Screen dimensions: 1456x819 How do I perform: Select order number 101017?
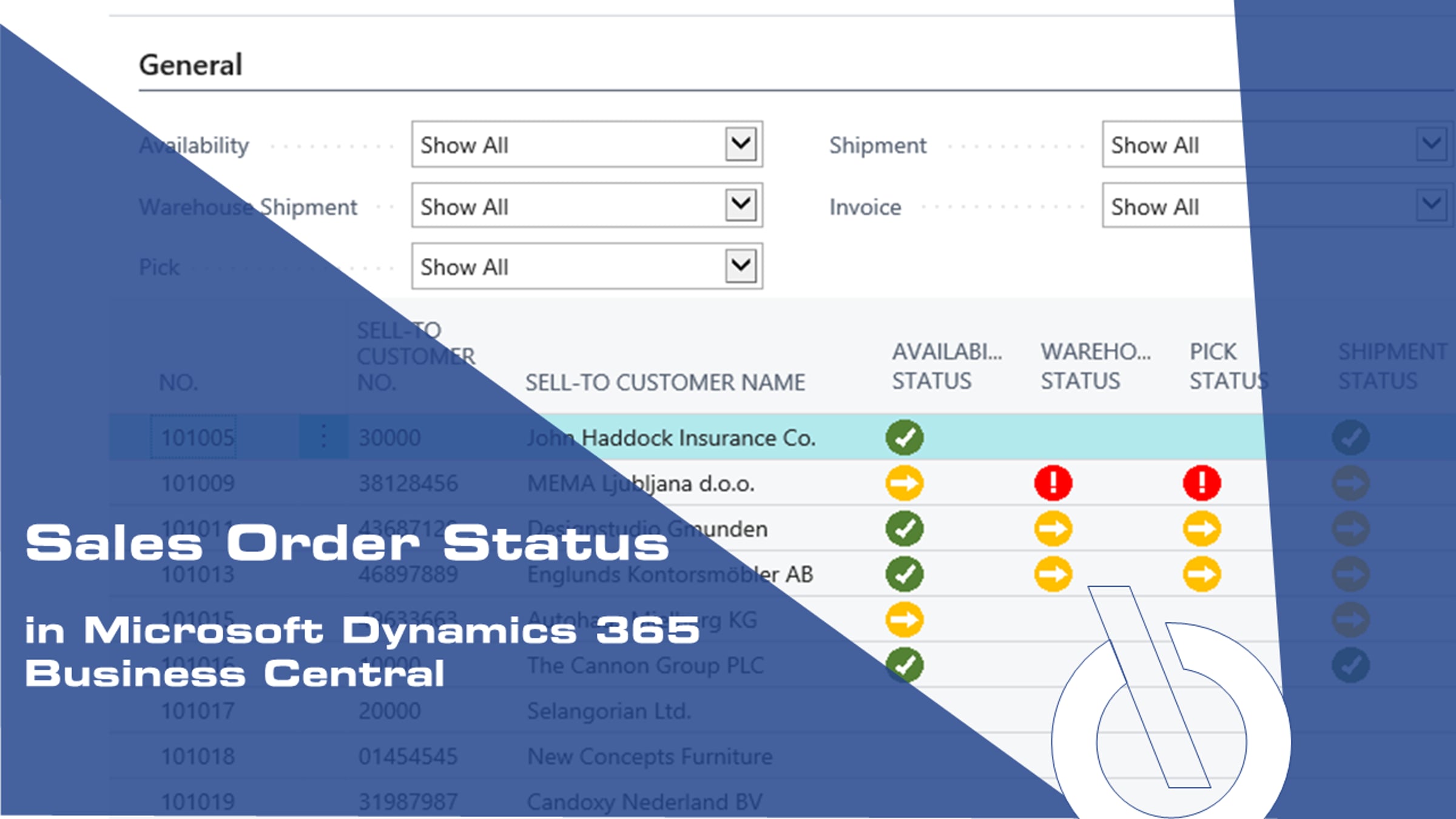(198, 710)
